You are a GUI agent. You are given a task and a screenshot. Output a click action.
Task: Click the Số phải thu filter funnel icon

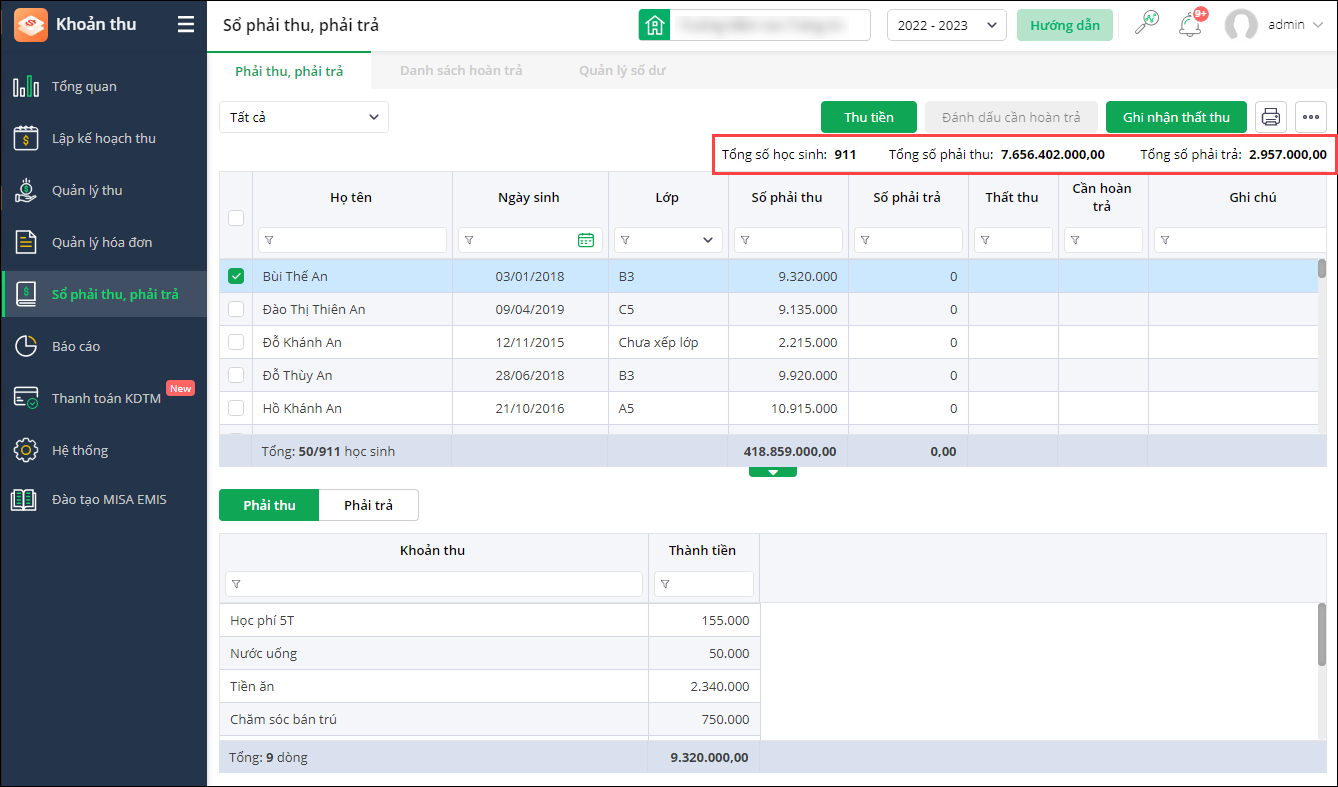[x=745, y=240]
